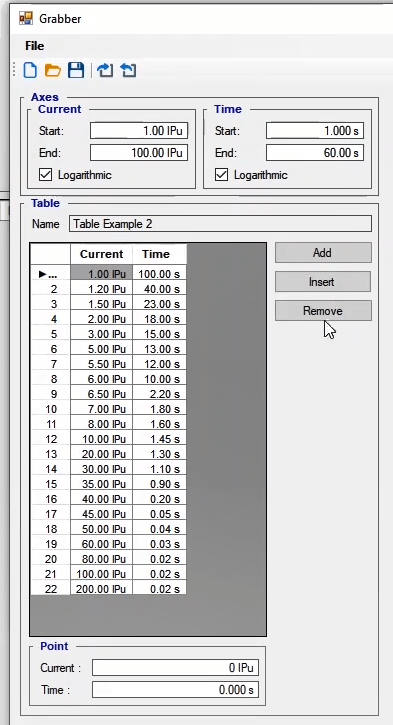Click the table Name text field
The image size is (393, 725).
pos(220,224)
